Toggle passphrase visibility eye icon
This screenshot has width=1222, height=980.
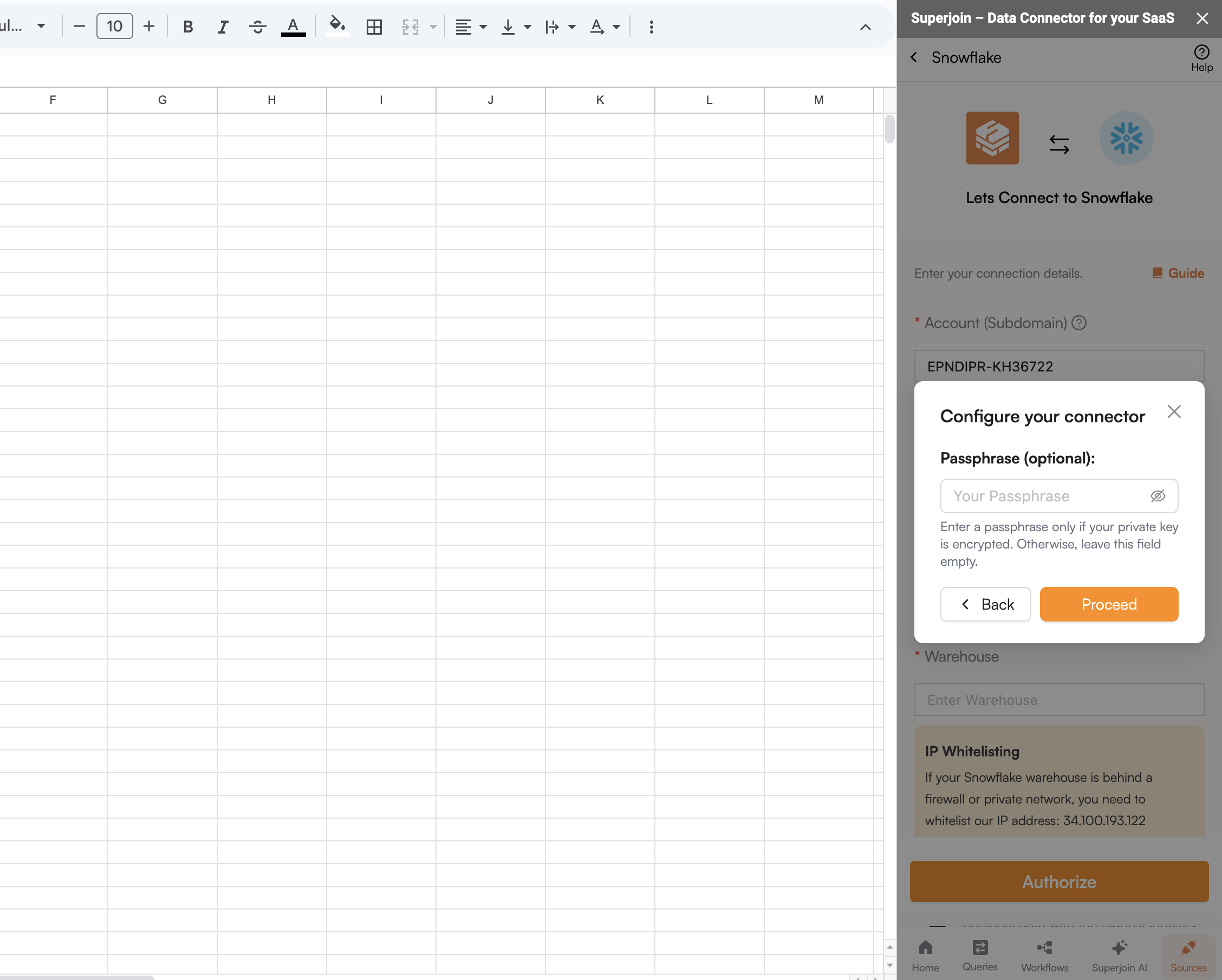1158,495
